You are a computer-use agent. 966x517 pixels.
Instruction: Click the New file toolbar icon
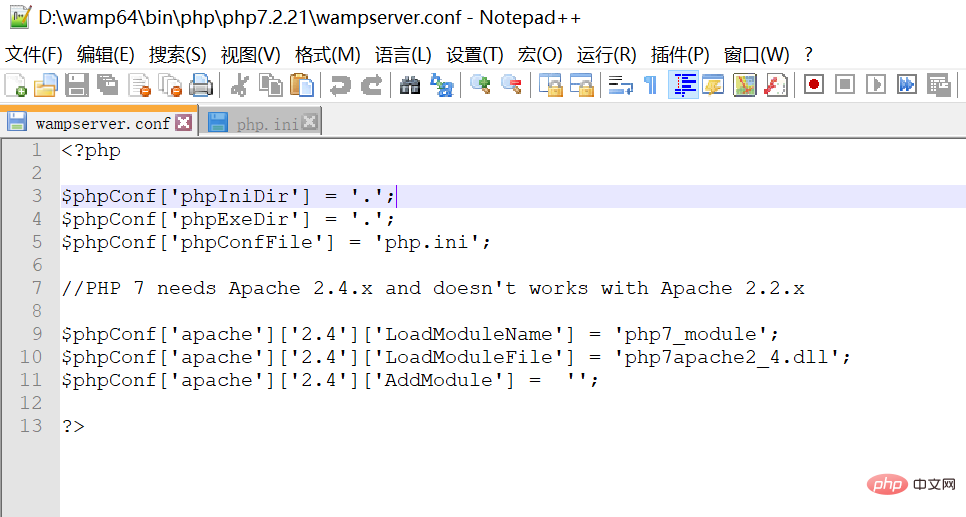tap(16, 85)
